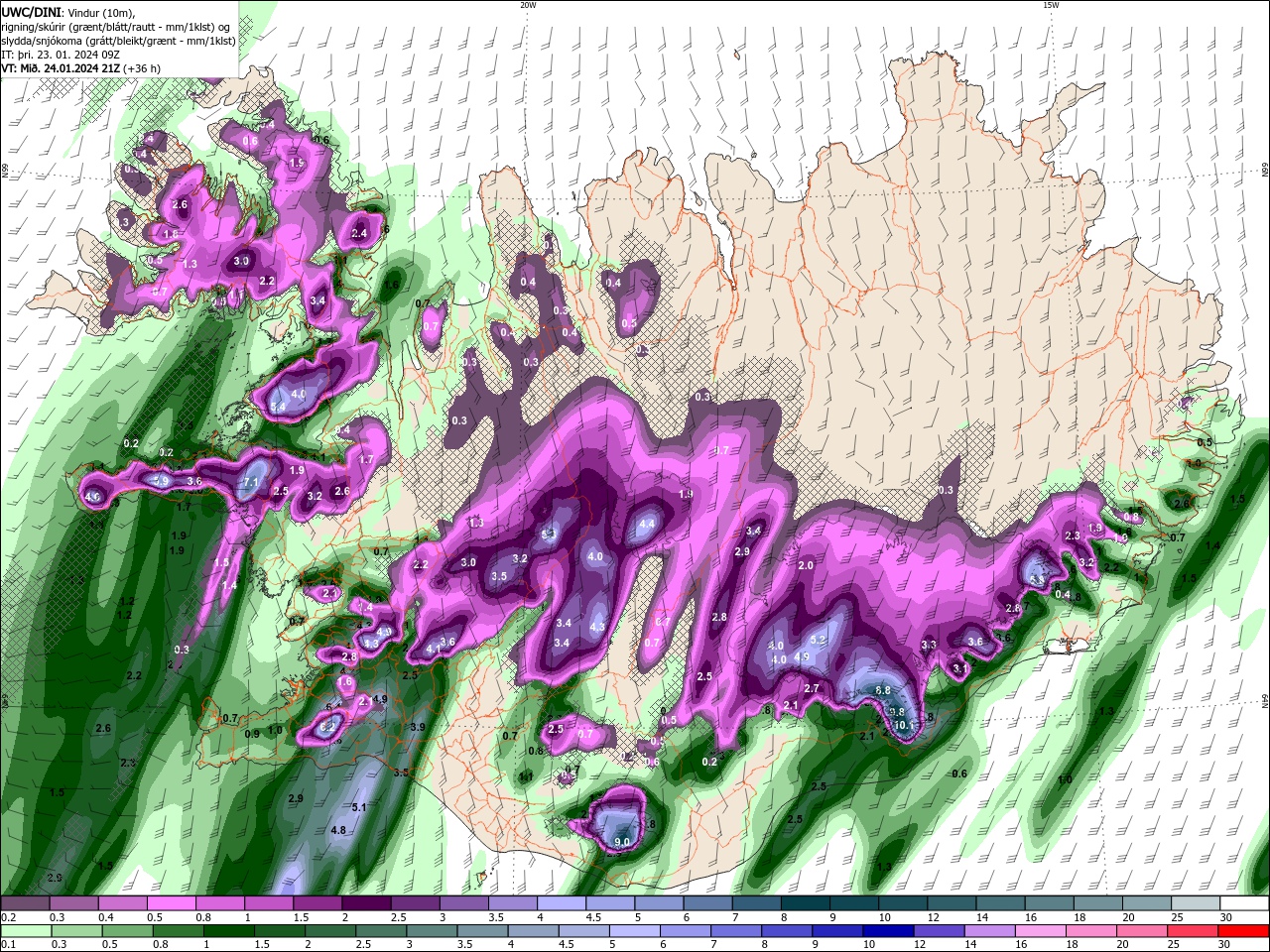
Task: Pick the bright pink 0.5 swatch in the snow scale
Action: pos(171,903)
